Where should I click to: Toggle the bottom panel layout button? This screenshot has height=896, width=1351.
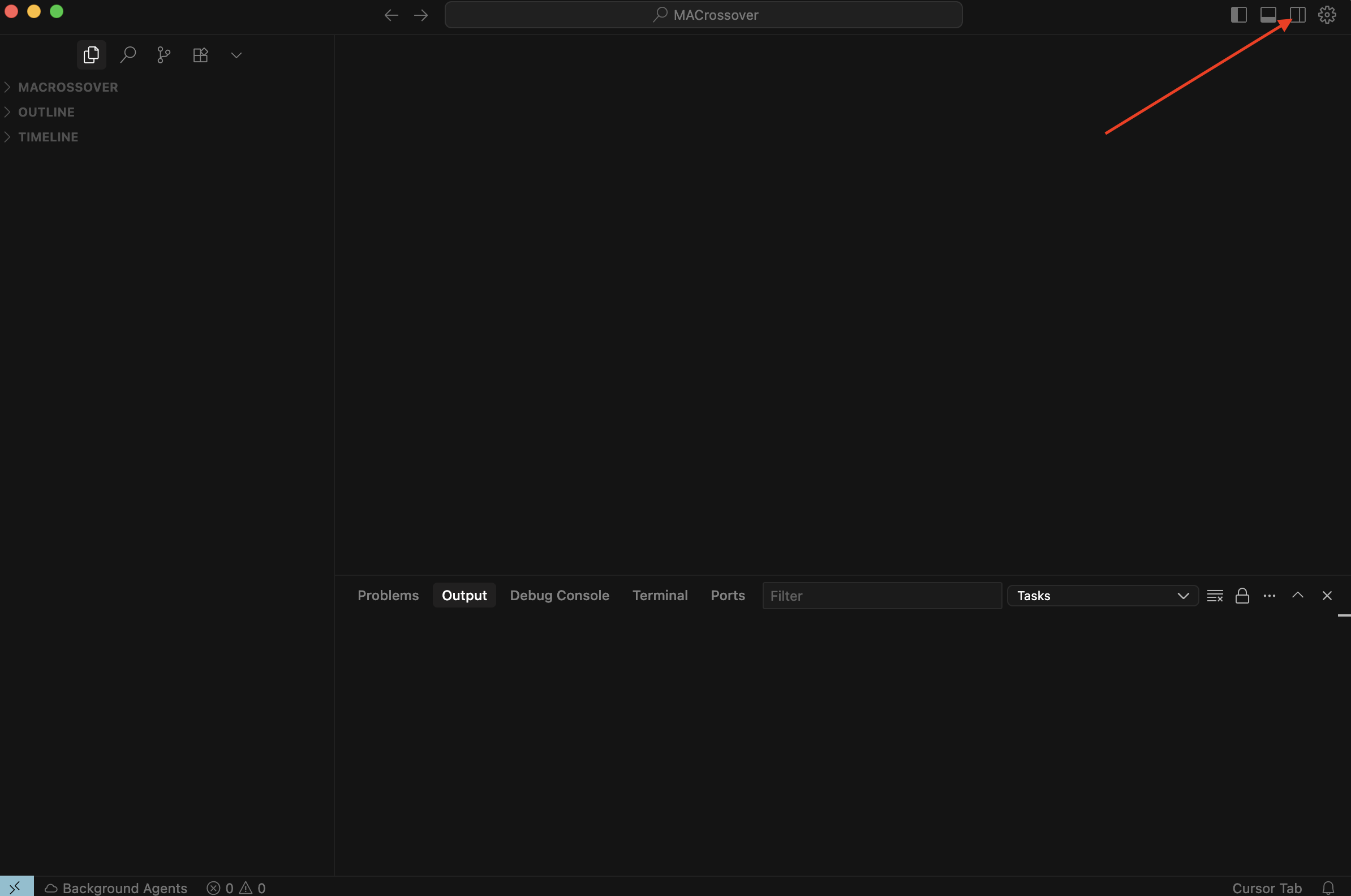[x=1268, y=15]
